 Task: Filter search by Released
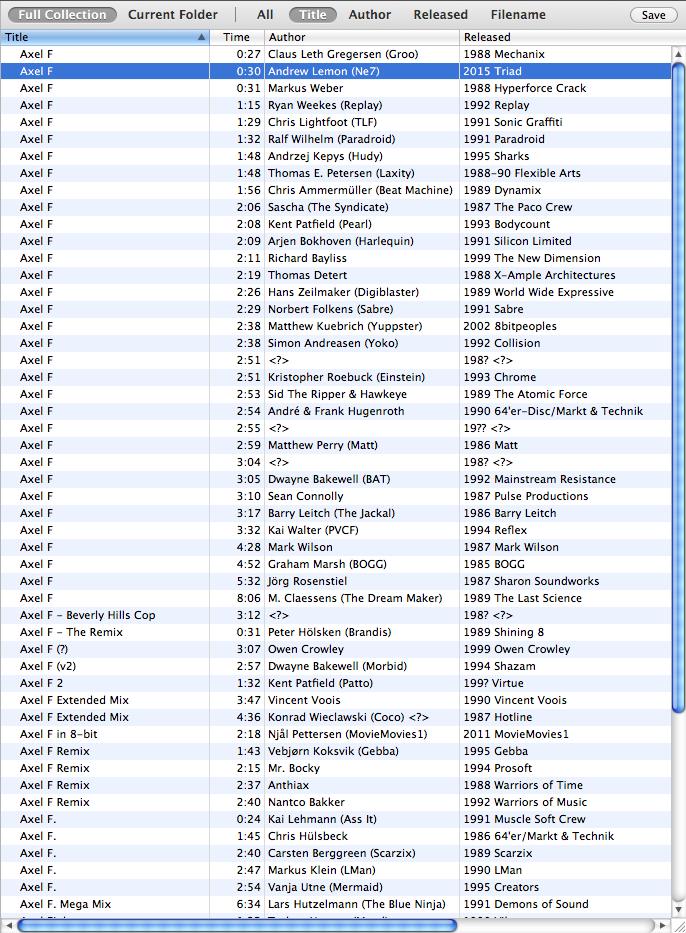coord(440,15)
